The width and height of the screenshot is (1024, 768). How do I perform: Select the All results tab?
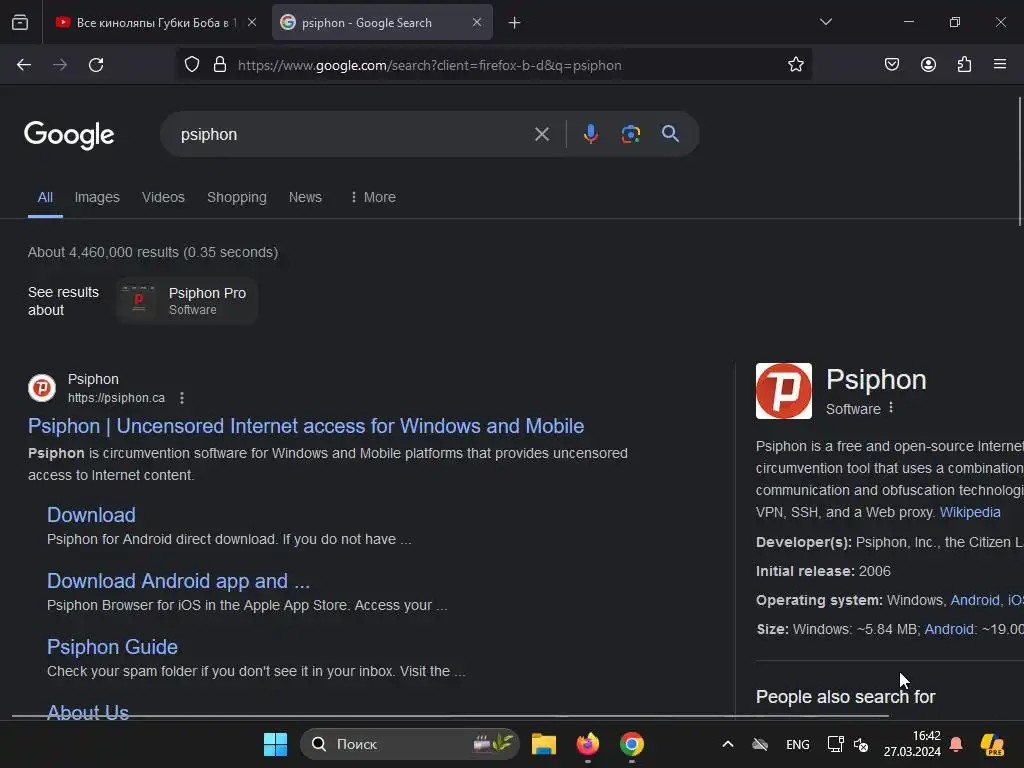click(45, 197)
